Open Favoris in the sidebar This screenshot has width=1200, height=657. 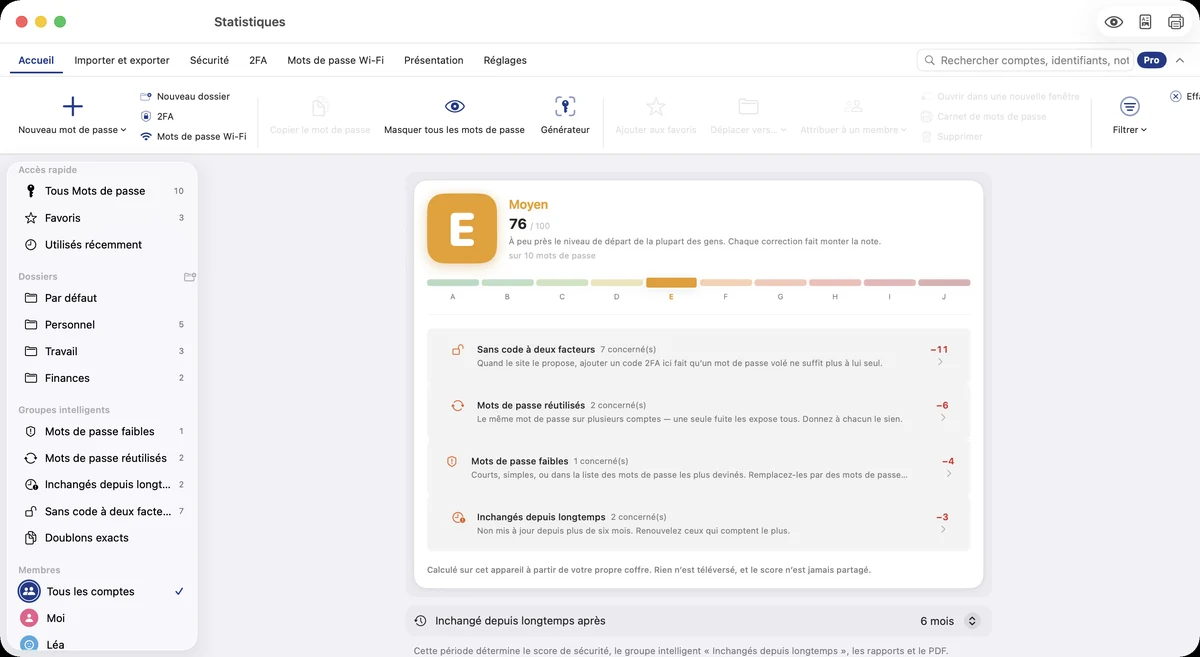pos(104,218)
